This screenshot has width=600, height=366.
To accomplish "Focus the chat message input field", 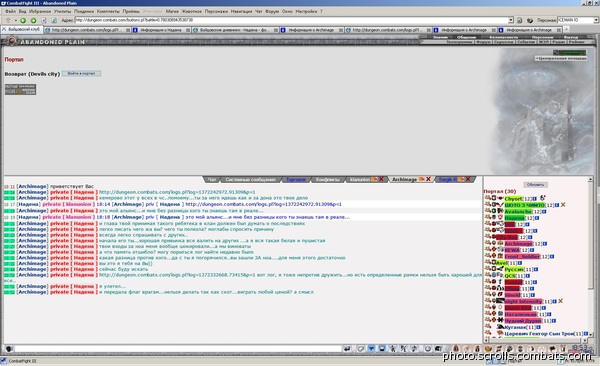I will (x=178, y=349).
